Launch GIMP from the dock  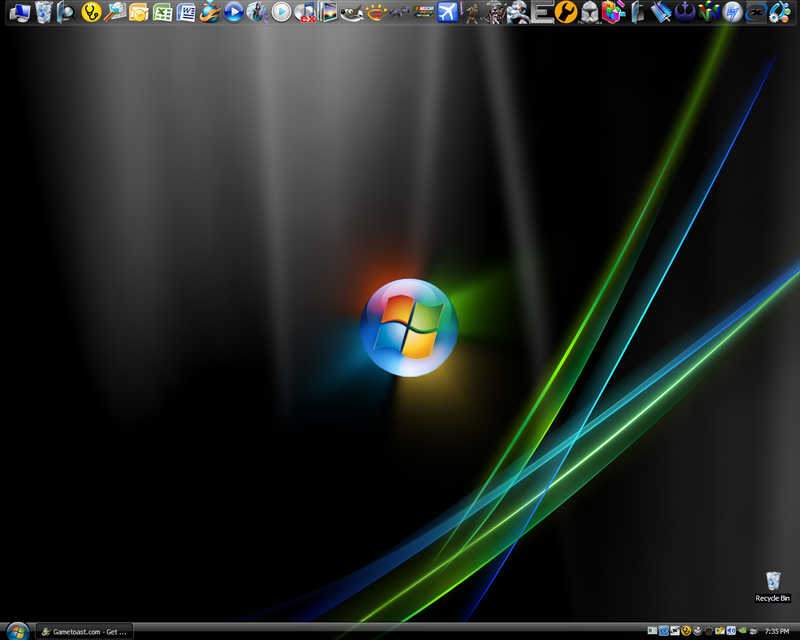[352, 12]
